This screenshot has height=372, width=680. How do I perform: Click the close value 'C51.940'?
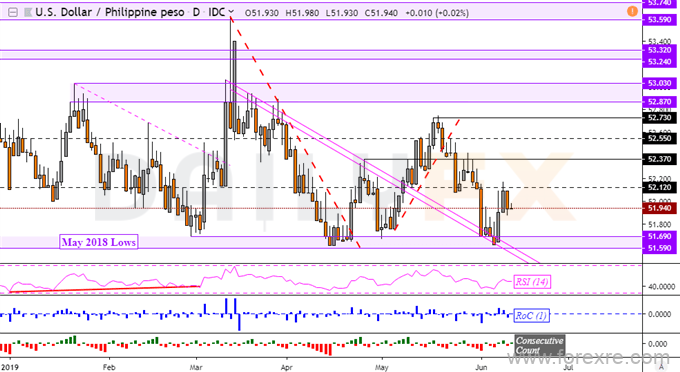tap(381, 13)
